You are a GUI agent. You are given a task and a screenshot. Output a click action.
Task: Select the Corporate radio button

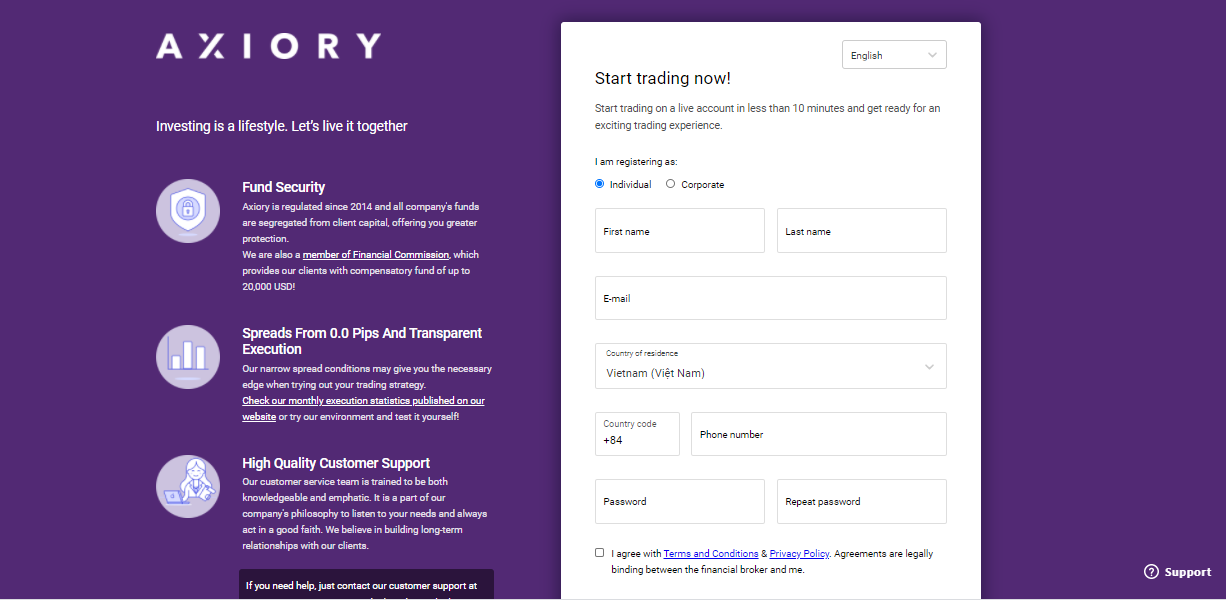pyautogui.click(x=671, y=184)
